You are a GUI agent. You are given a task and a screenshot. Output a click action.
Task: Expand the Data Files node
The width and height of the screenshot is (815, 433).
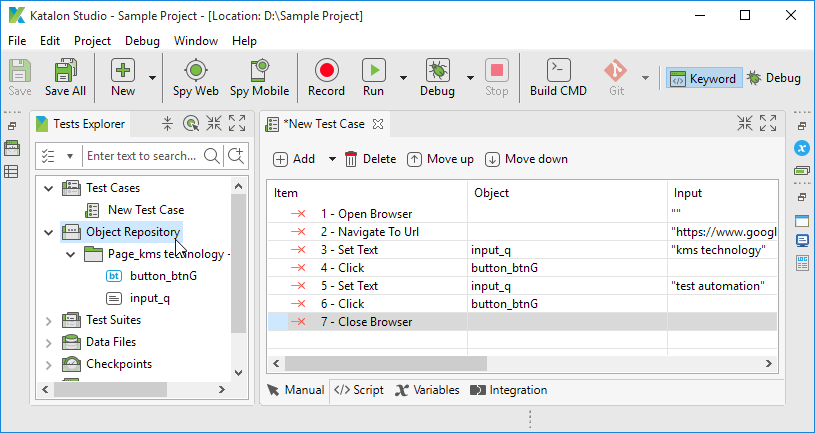(49, 343)
